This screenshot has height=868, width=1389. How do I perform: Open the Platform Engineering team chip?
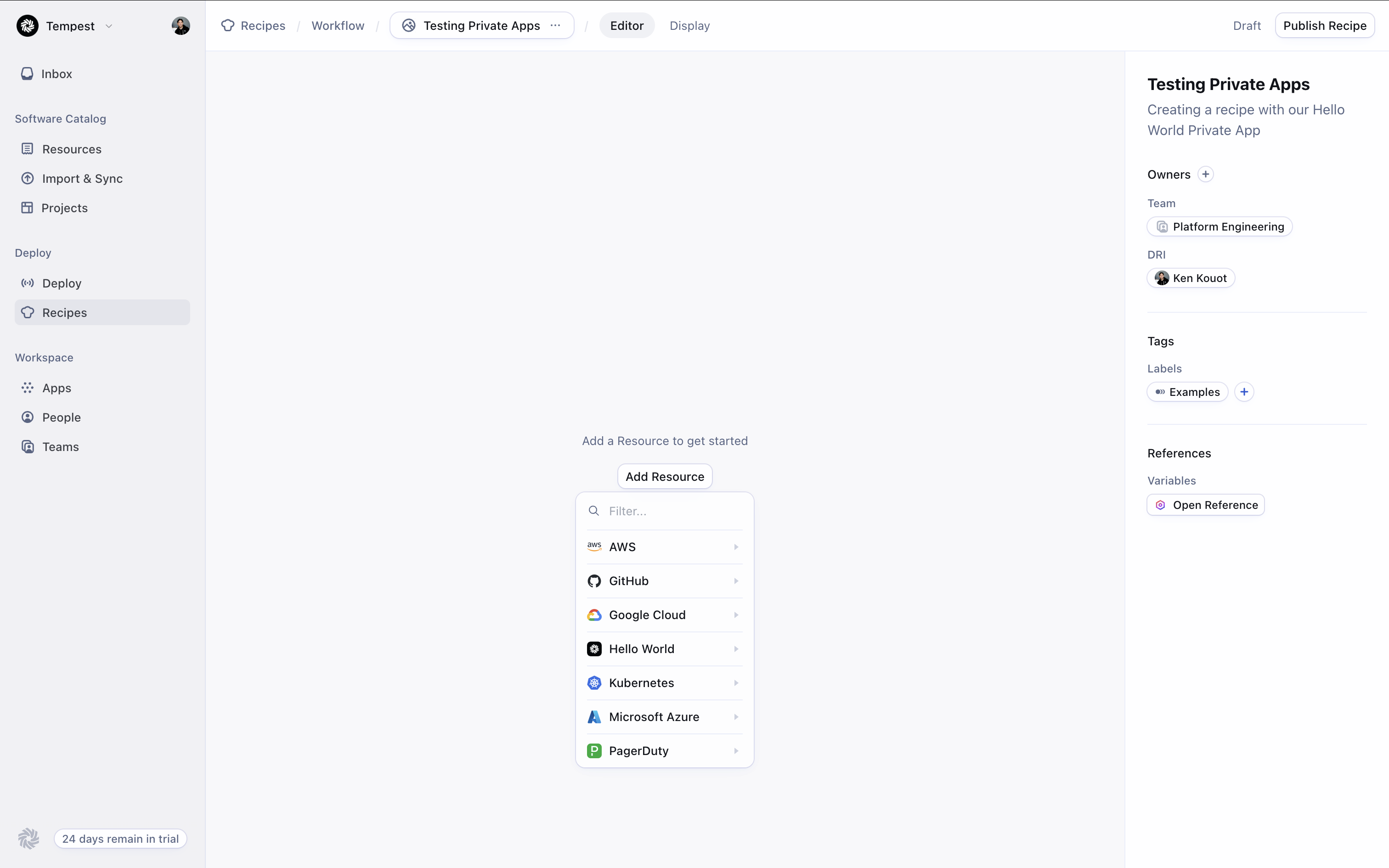(1220, 227)
